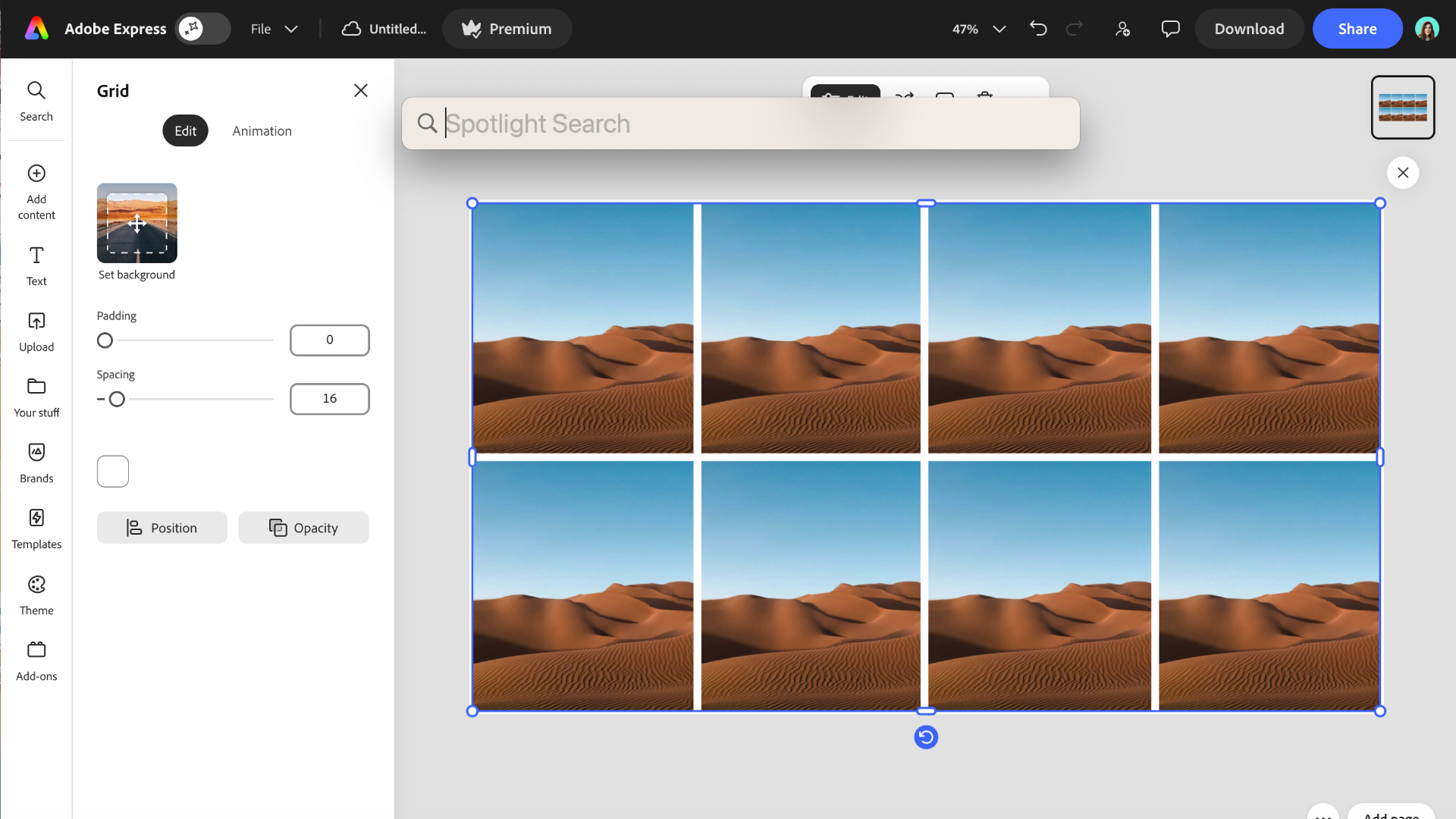Expand the File menu dropdown

coord(274,29)
